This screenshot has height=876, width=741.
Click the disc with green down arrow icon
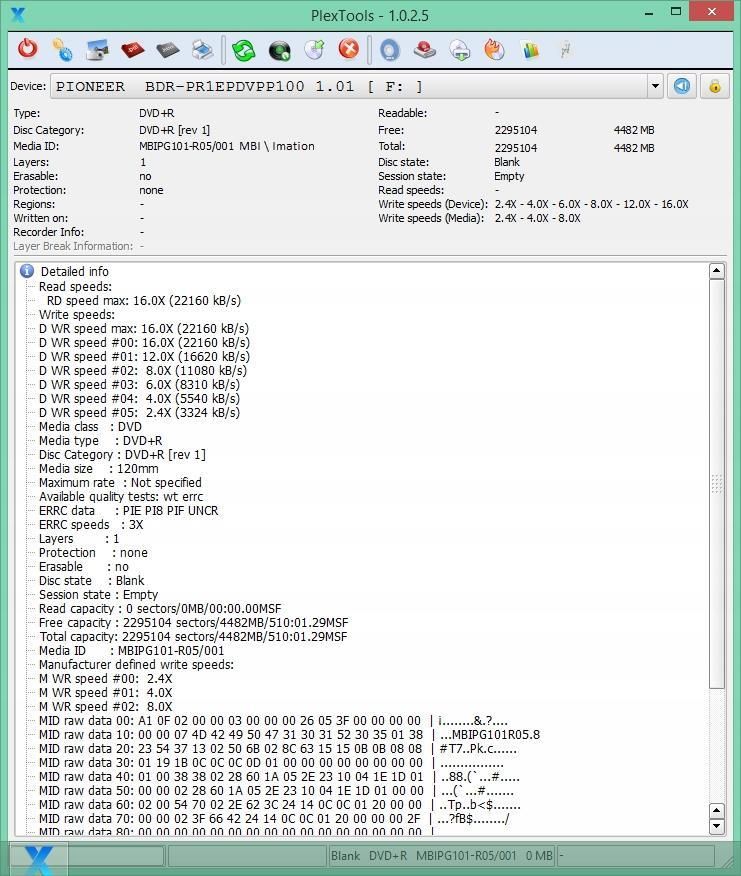(x=460, y=50)
